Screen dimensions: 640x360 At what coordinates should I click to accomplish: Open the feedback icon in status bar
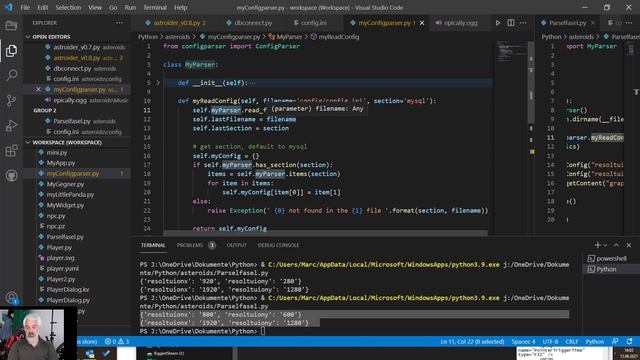tap(615, 341)
